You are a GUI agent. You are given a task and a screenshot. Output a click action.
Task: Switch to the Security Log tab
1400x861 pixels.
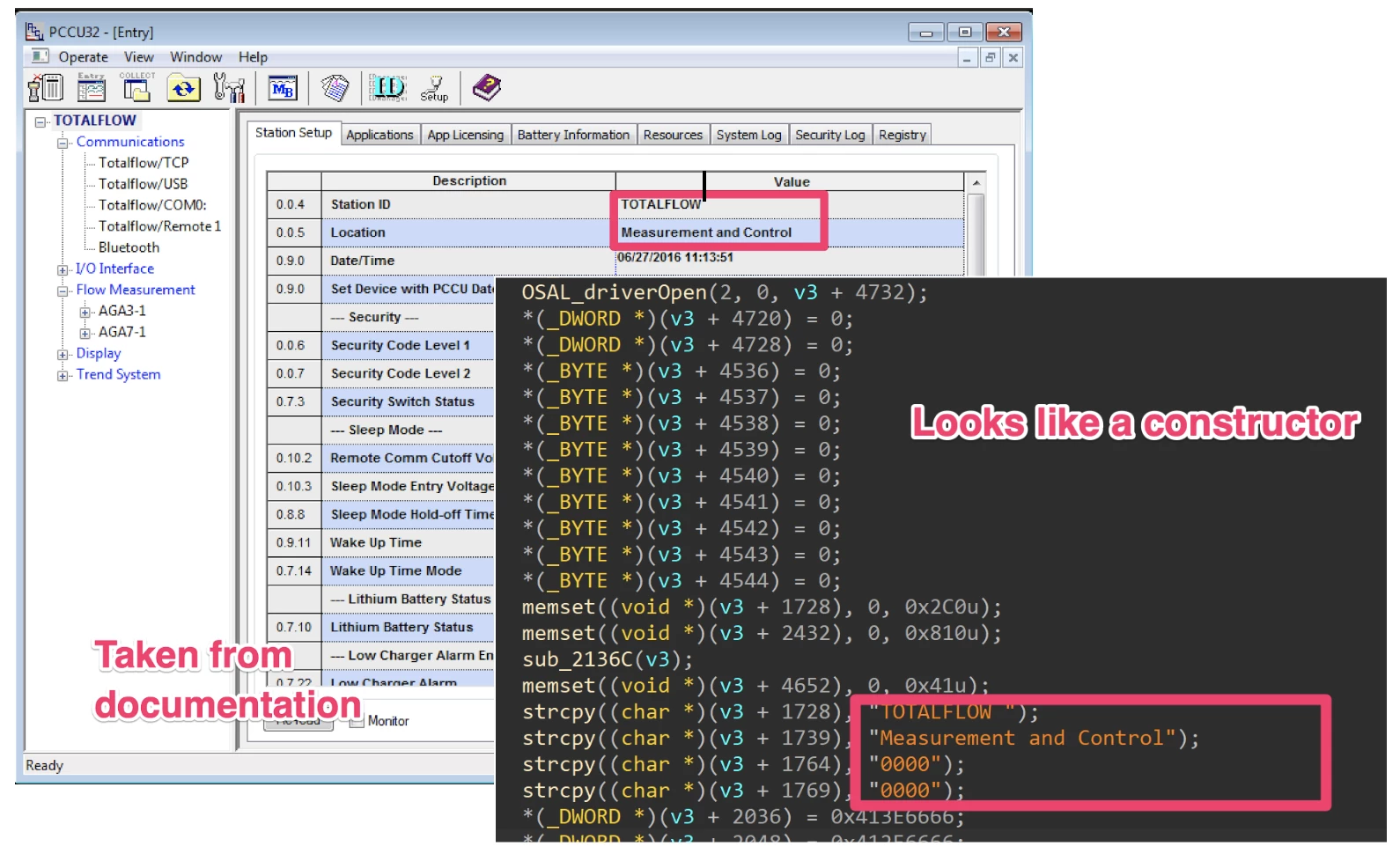[x=829, y=135]
